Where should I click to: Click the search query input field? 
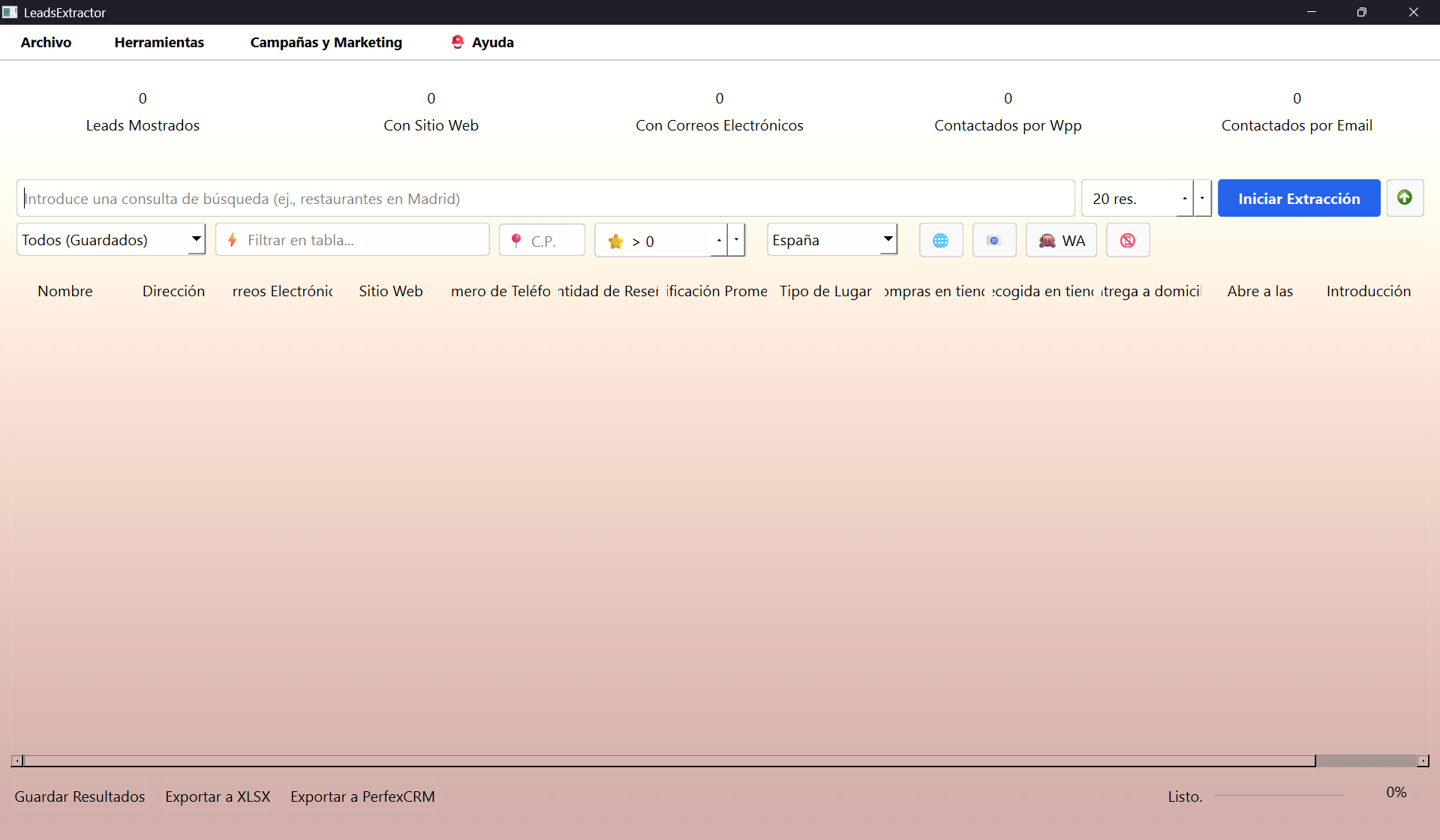pos(546,199)
